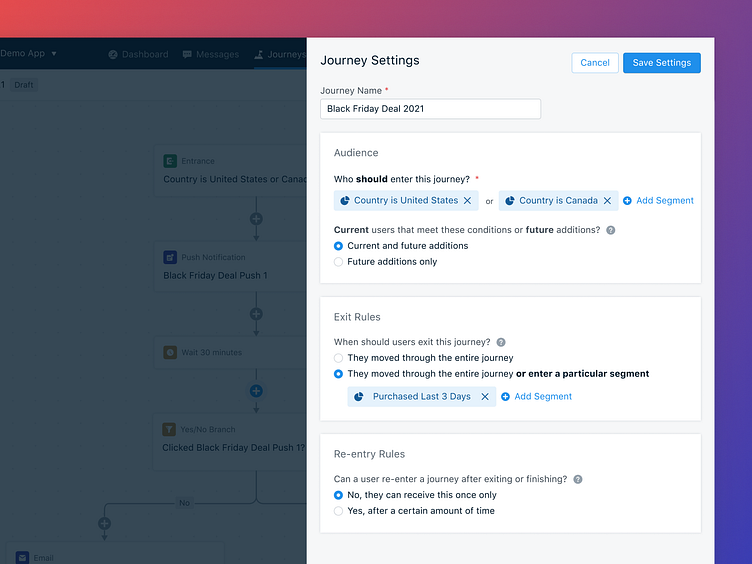Click the Yes/No Branch filter icon
This screenshot has width=752, height=564.
point(169,429)
